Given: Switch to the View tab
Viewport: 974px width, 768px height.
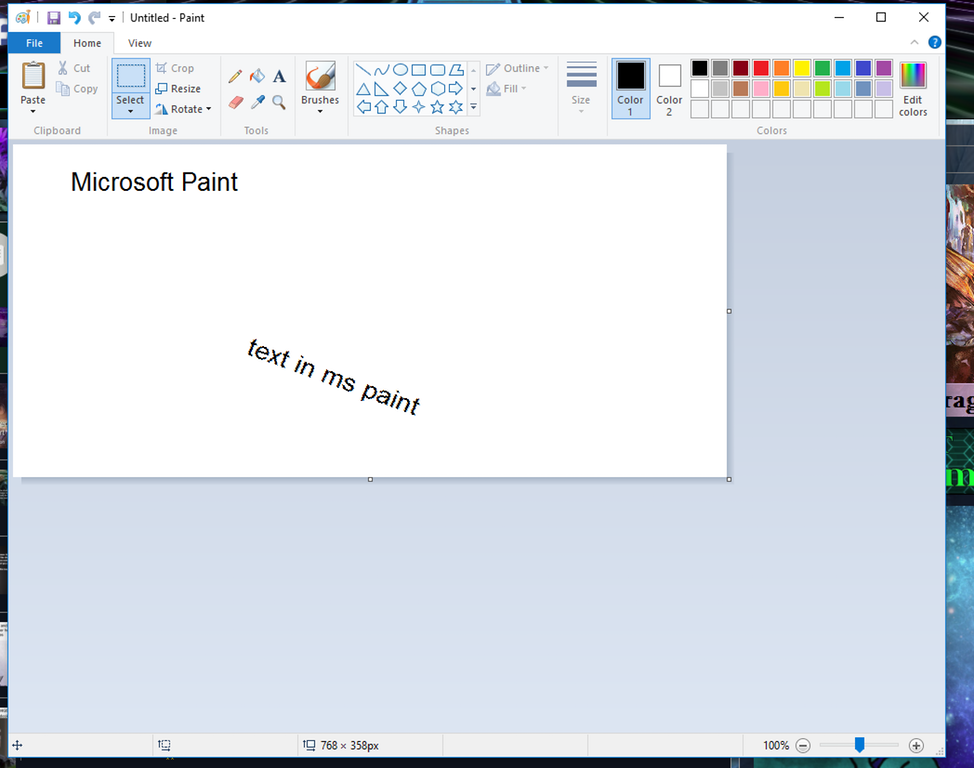Looking at the screenshot, I should 140,43.
